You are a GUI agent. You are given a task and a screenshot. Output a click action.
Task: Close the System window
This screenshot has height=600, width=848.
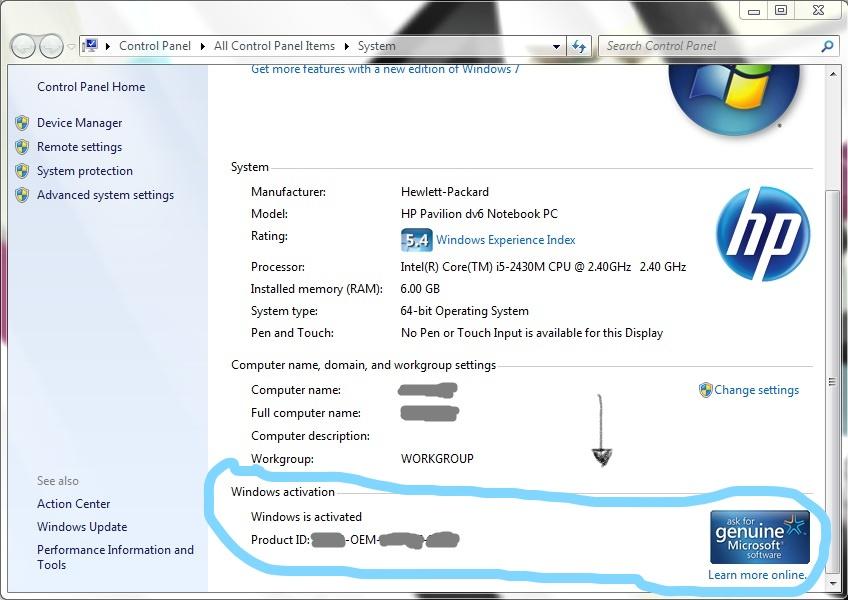818,10
